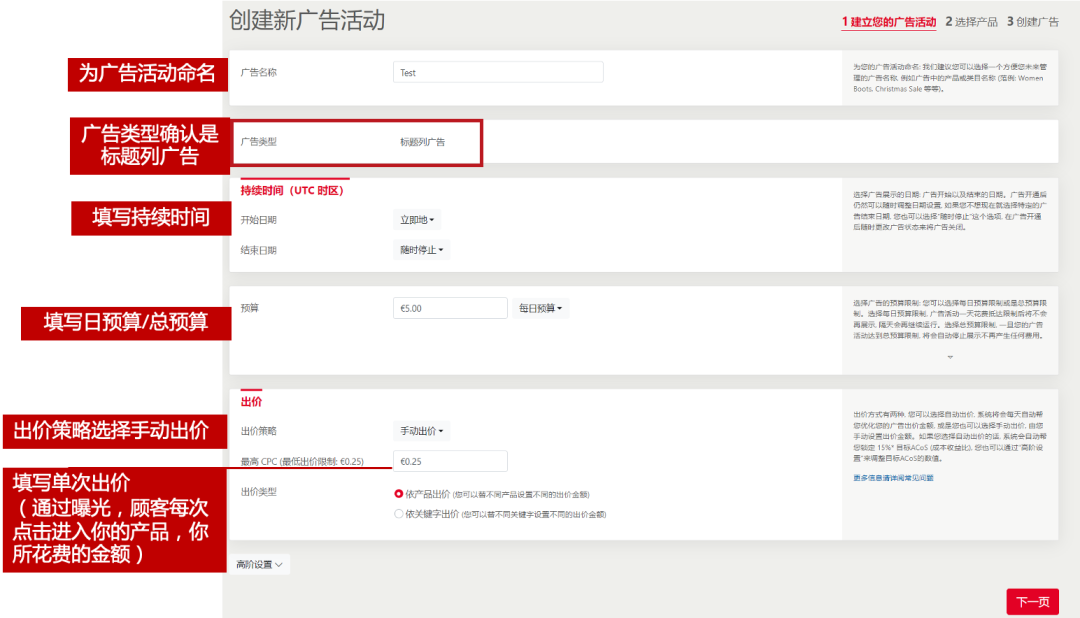Expand the "高阶设置" advanced settings section
Image resolution: width=1080 pixels, height=618 pixels.
click(258, 563)
